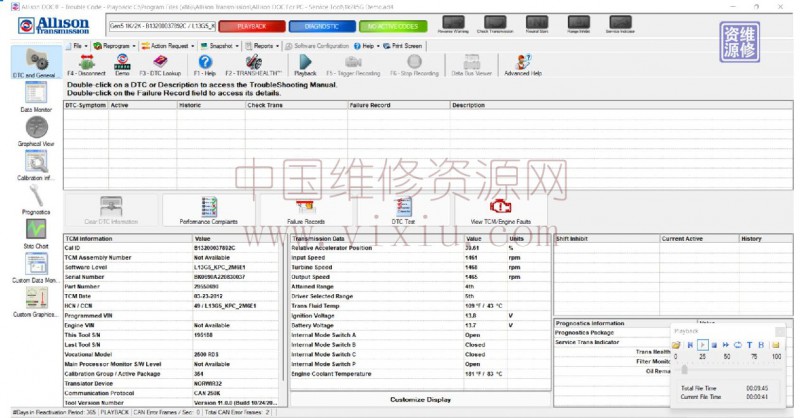Open the Prognostics view

click(x=36, y=200)
